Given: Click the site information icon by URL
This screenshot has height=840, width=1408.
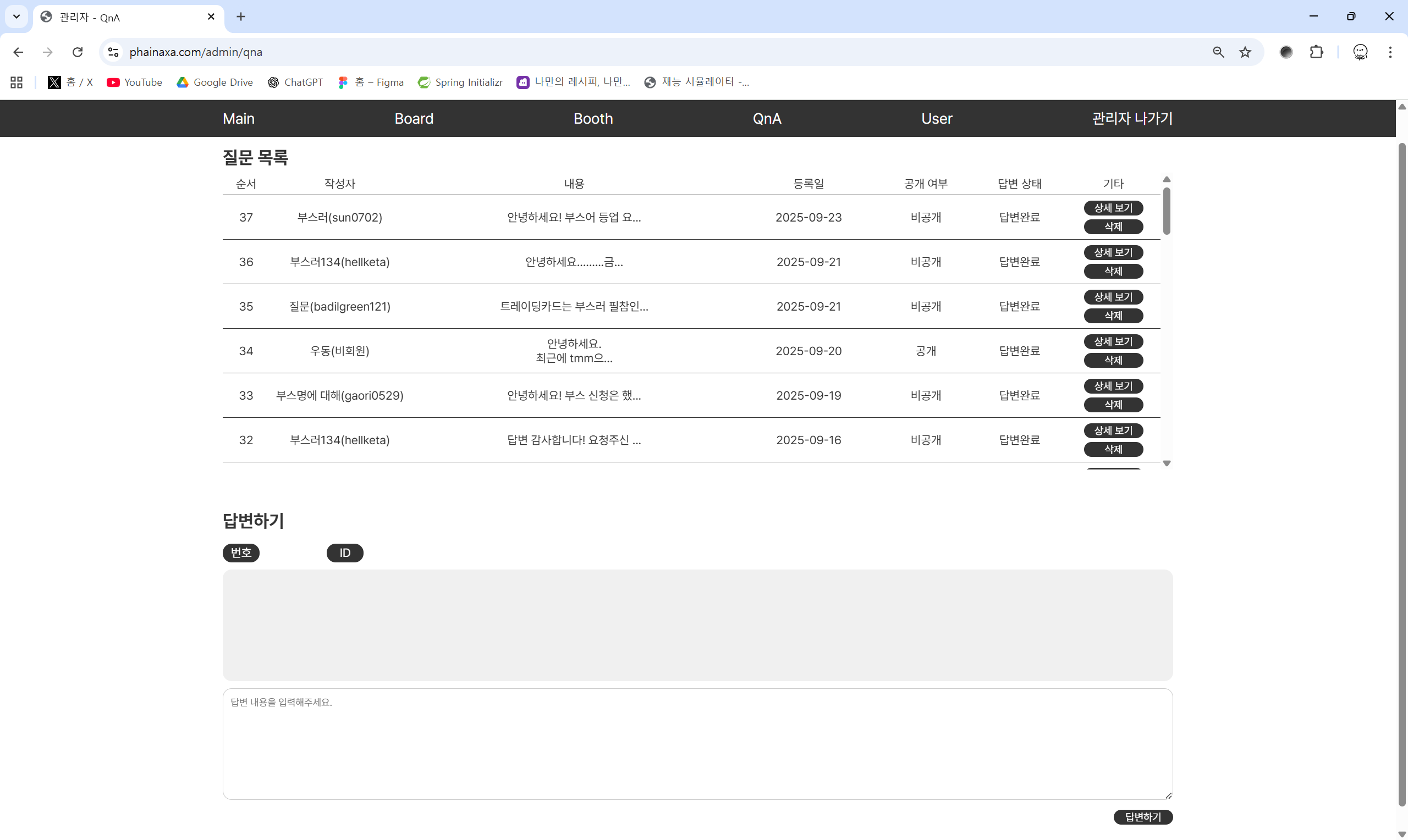Looking at the screenshot, I should [113, 52].
